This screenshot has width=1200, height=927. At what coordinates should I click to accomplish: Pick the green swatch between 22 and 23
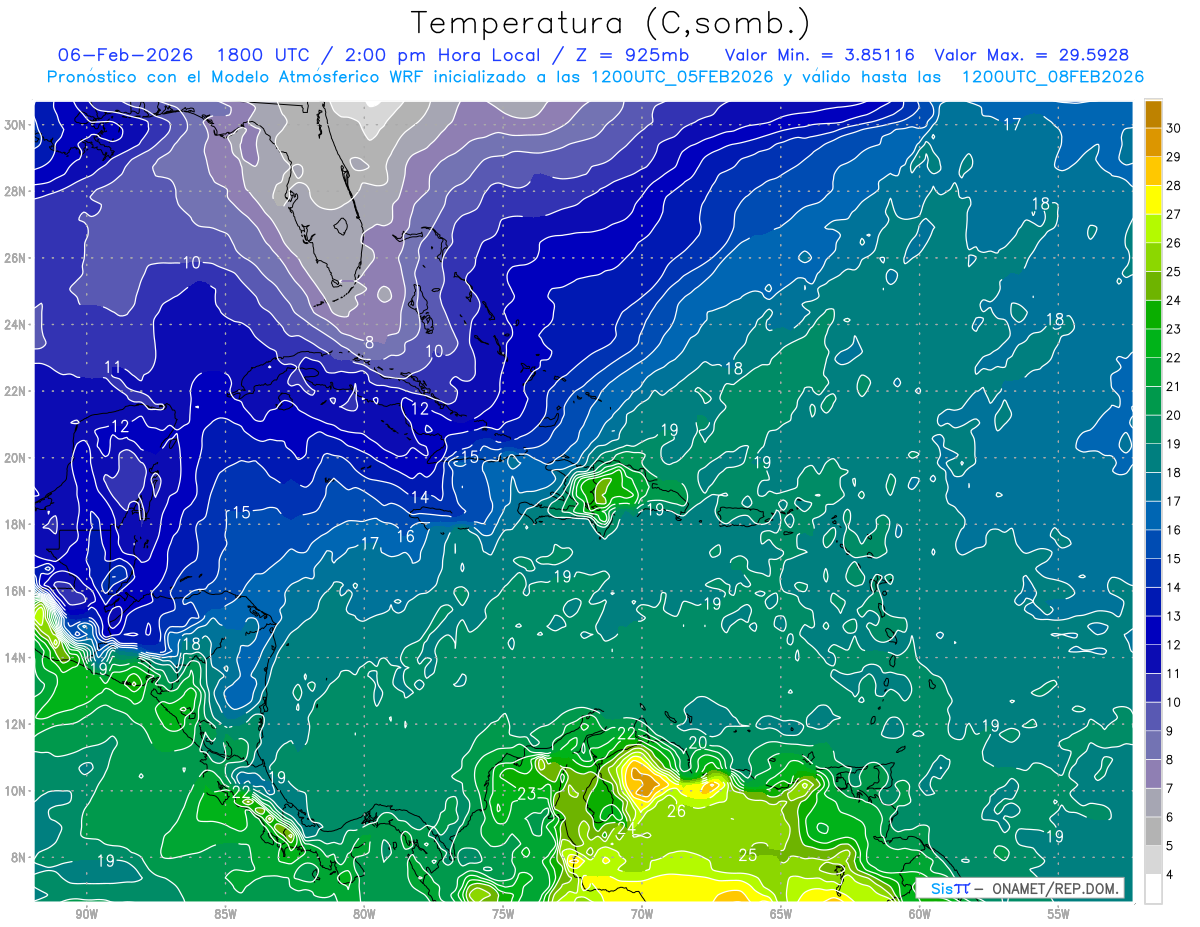pos(1153,343)
